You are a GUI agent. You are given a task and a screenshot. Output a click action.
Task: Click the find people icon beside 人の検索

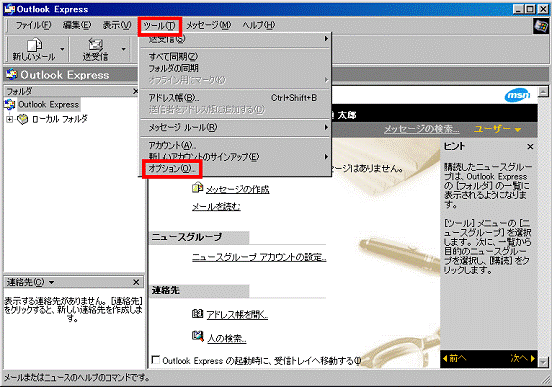click(197, 336)
